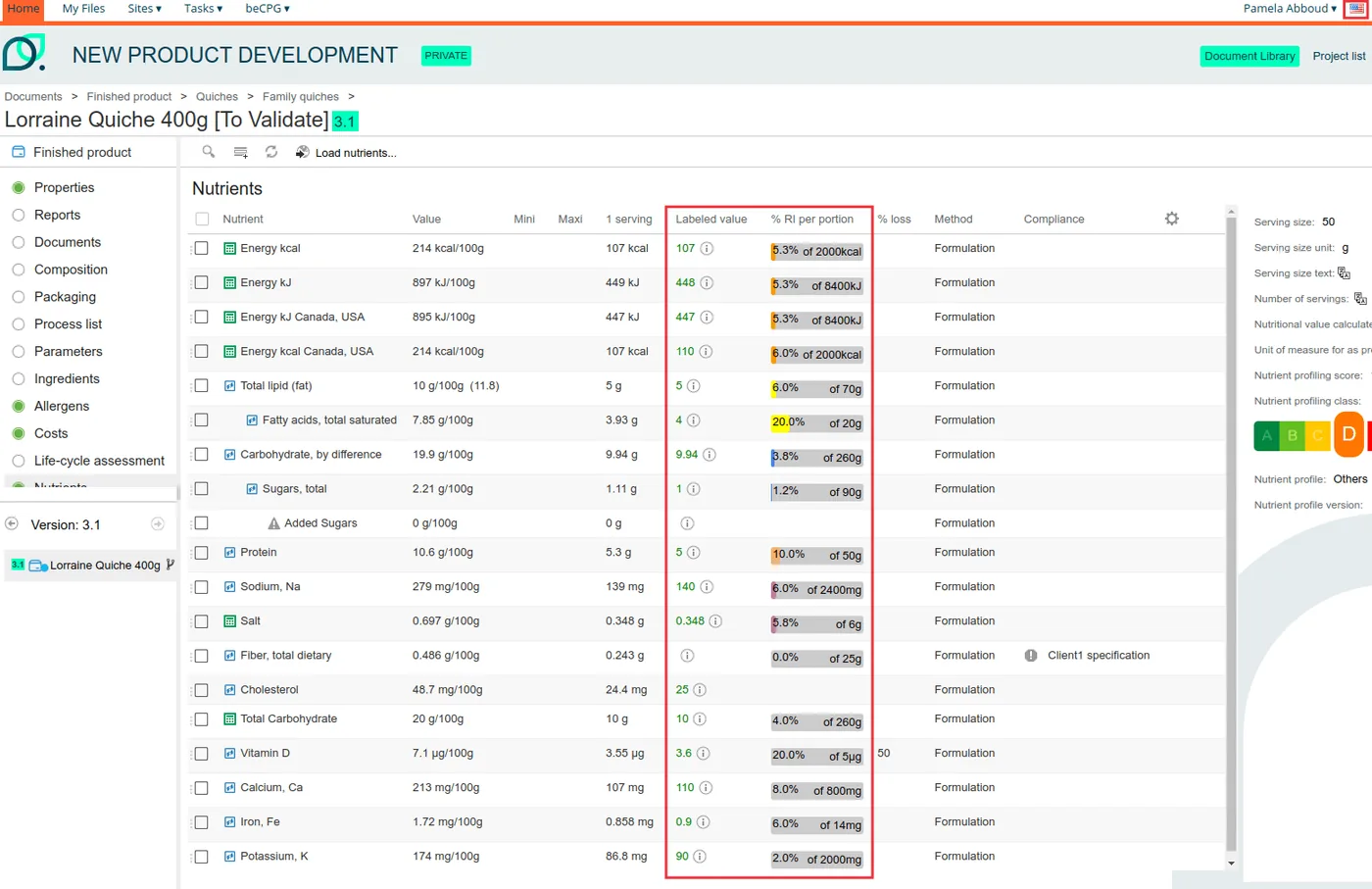Open the Pamela Abboud user menu
The width and height of the screenshot is (1372, 889).
click(1290, 9)
